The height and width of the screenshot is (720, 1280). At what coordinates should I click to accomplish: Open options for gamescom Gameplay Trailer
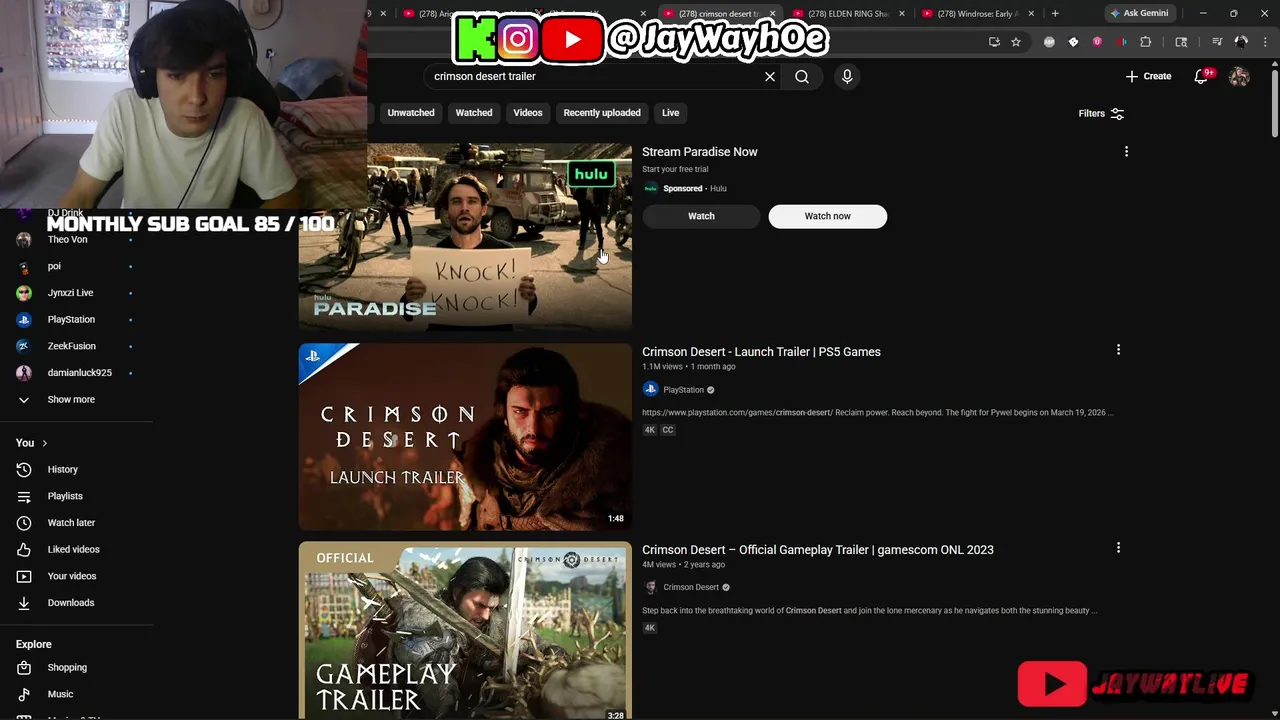(x=1118, y=548)
